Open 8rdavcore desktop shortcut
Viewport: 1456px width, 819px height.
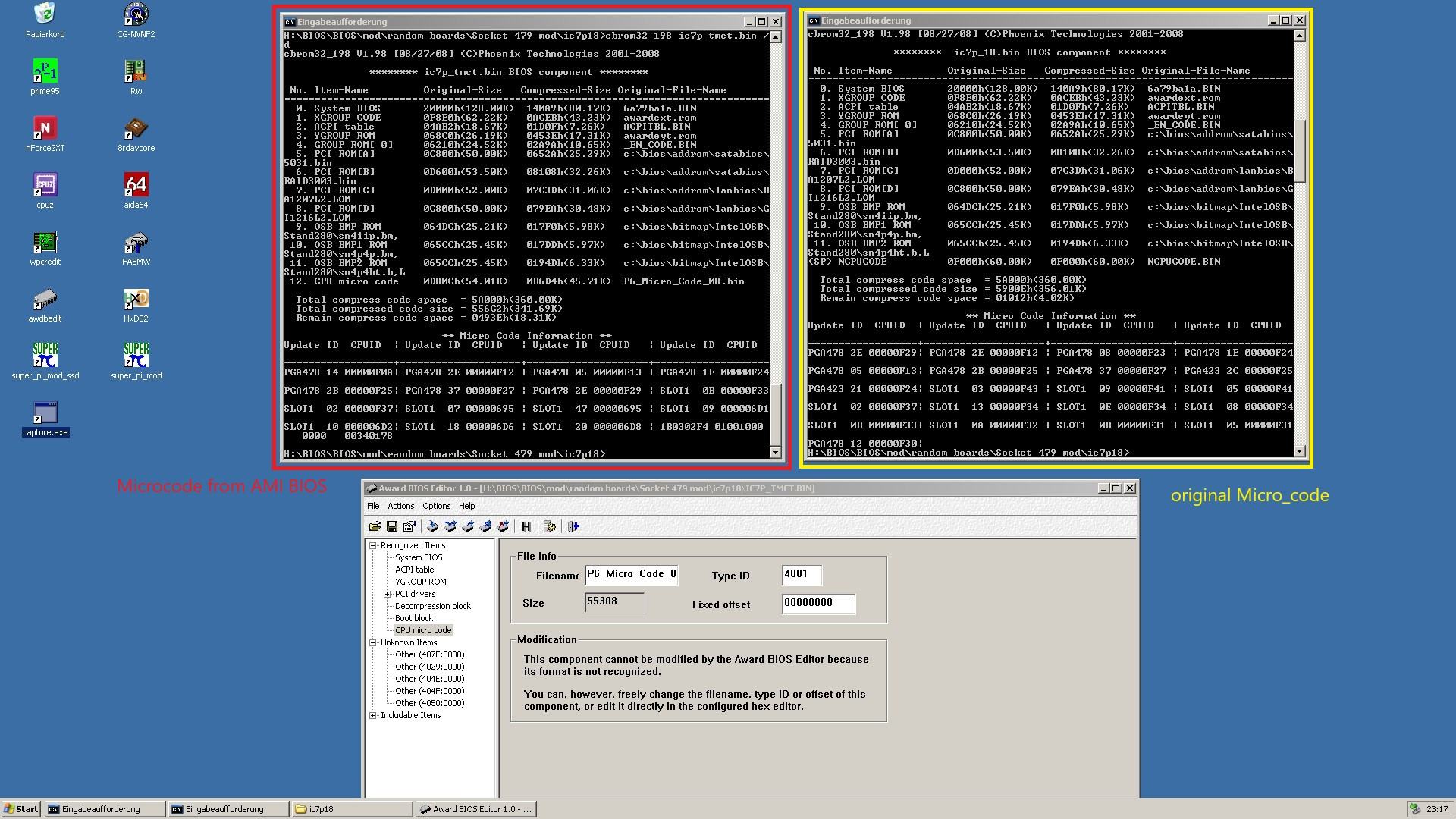pos(136,134)
